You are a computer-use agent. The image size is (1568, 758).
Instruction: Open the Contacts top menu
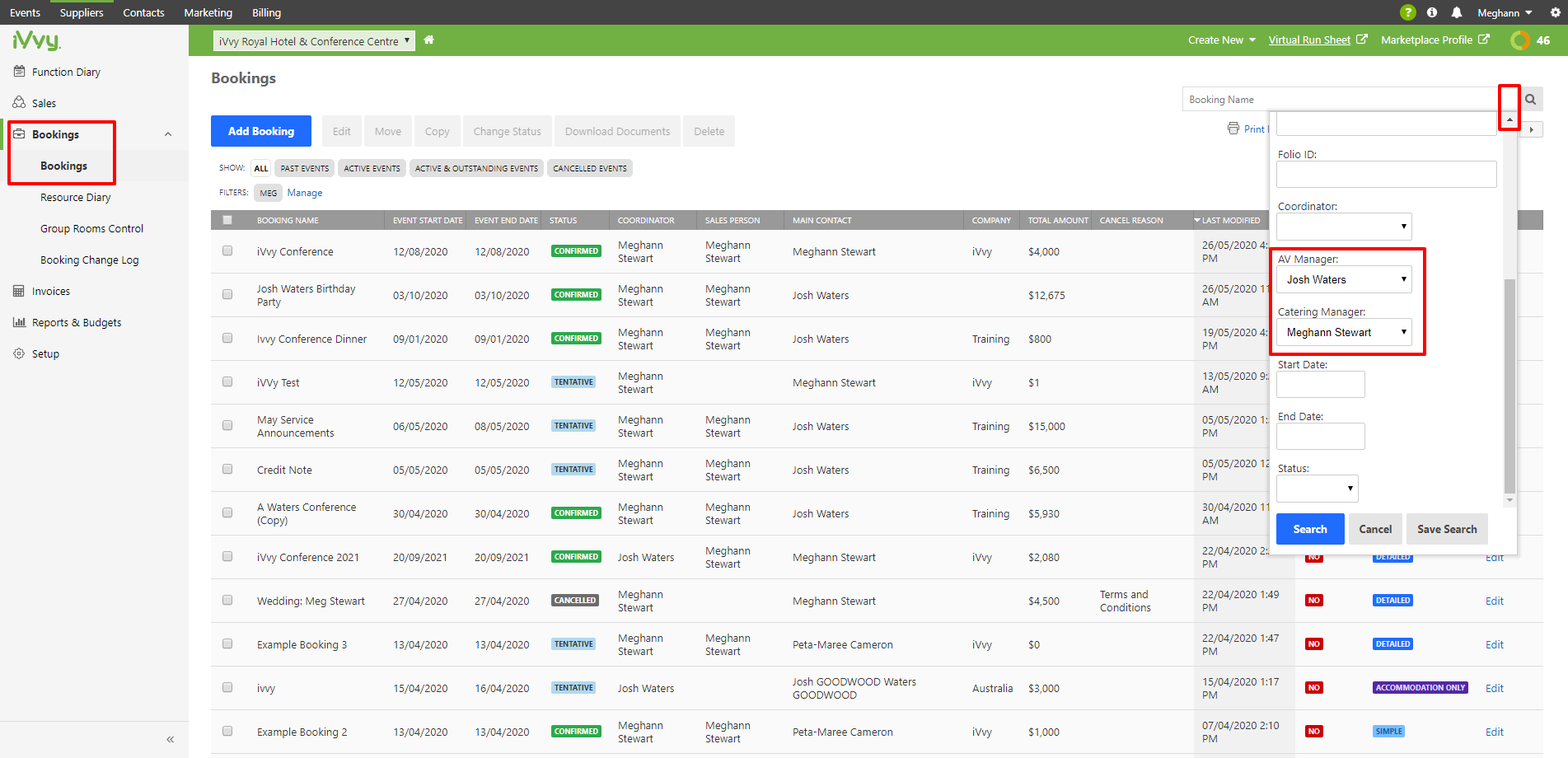pos(143,12)
